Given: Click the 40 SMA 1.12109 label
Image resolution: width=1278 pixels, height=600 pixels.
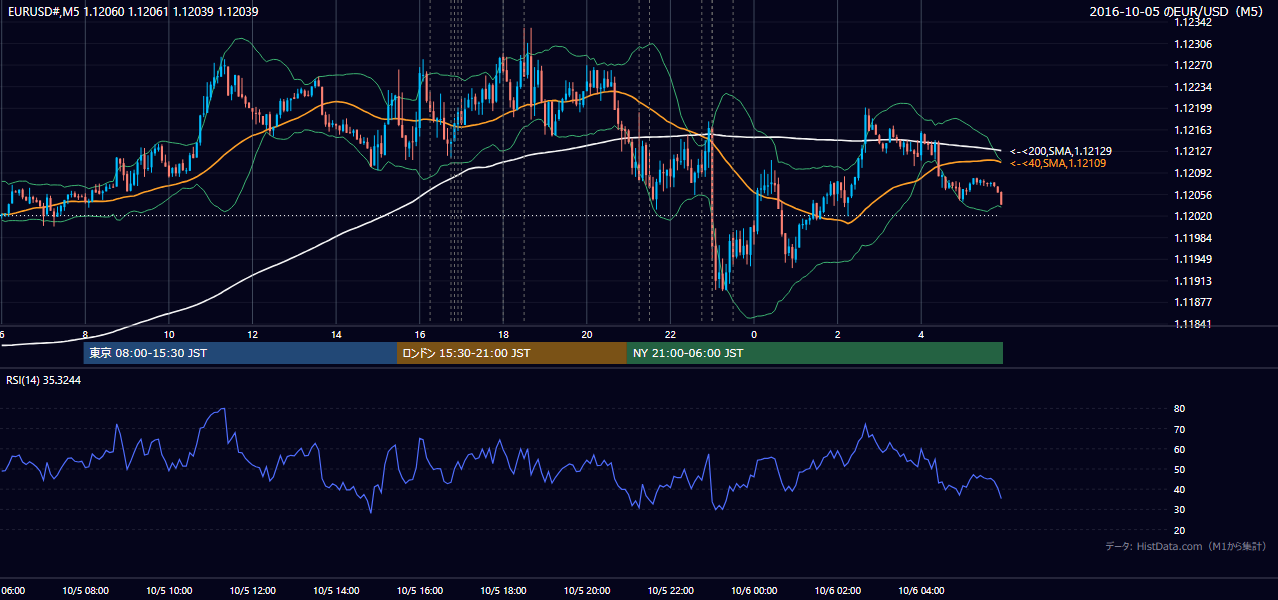Looking at the screenshot, I should tap(1058, 163).
